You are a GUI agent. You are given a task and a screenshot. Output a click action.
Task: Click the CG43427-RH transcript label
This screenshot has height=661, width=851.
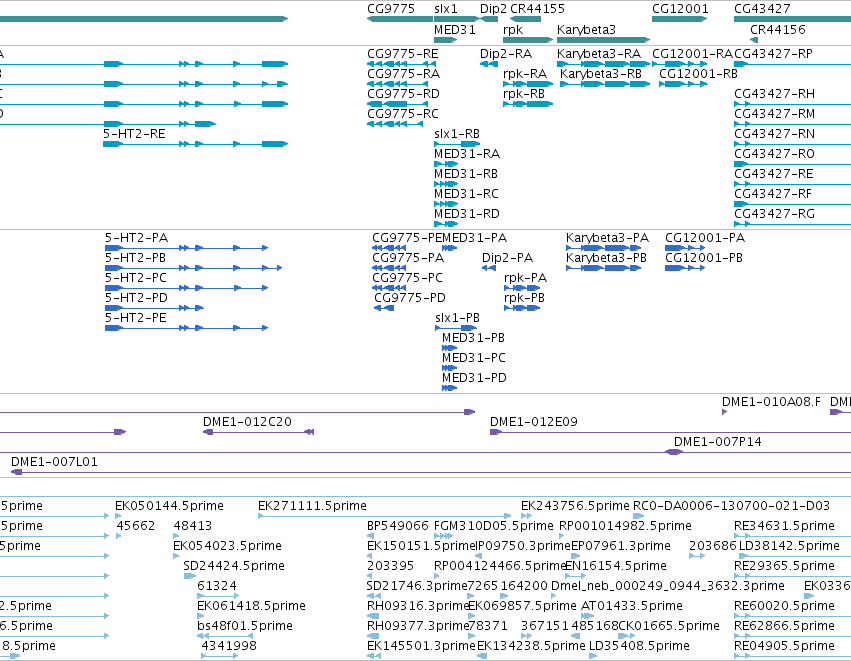(774, 93)
